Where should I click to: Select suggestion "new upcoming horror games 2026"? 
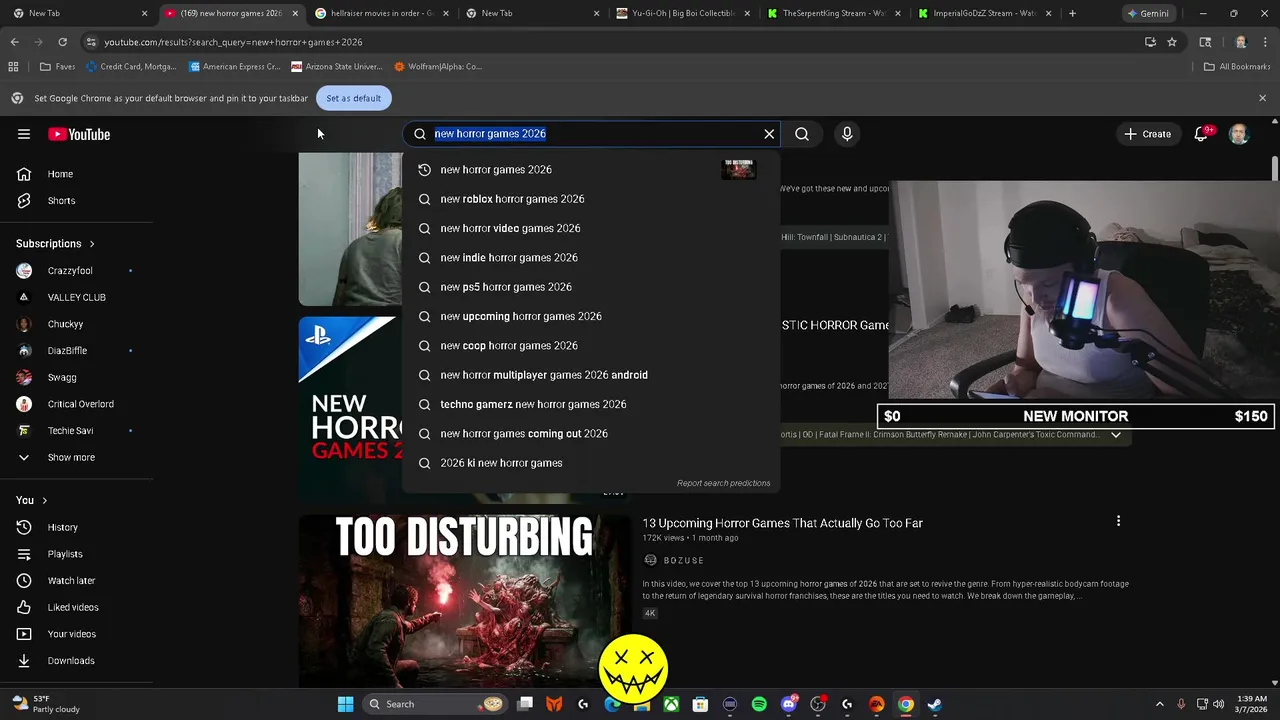590,316
